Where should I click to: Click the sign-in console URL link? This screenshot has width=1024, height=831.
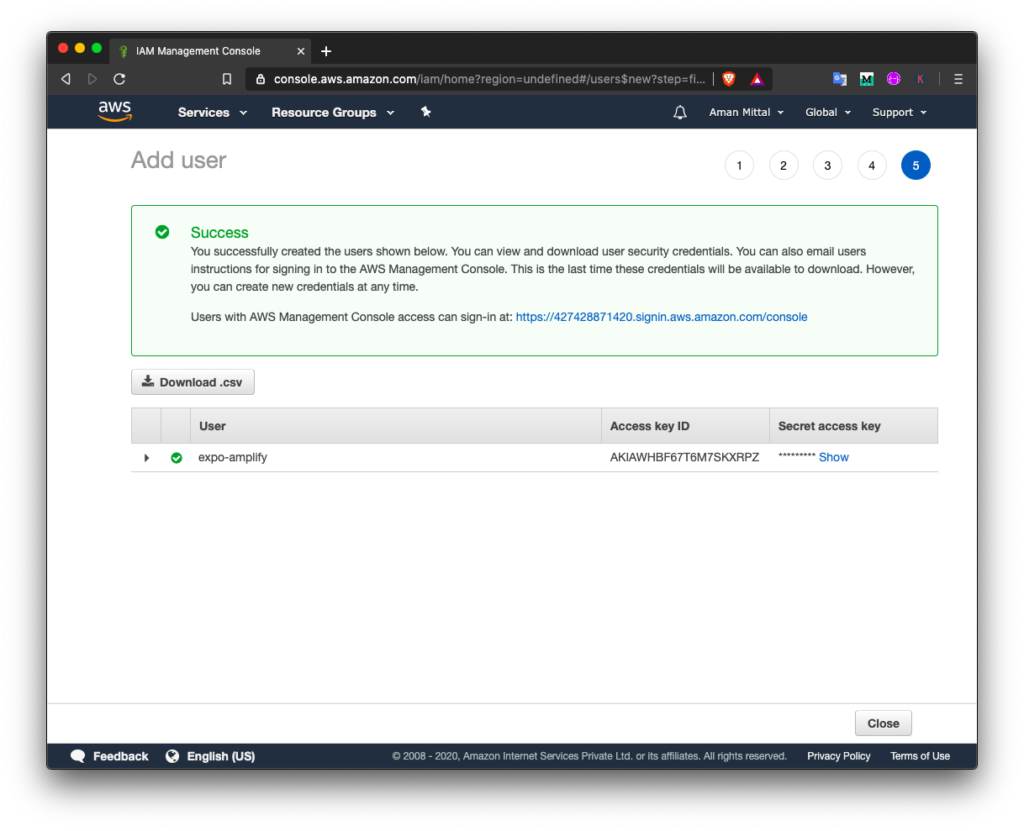coord(661,316)
